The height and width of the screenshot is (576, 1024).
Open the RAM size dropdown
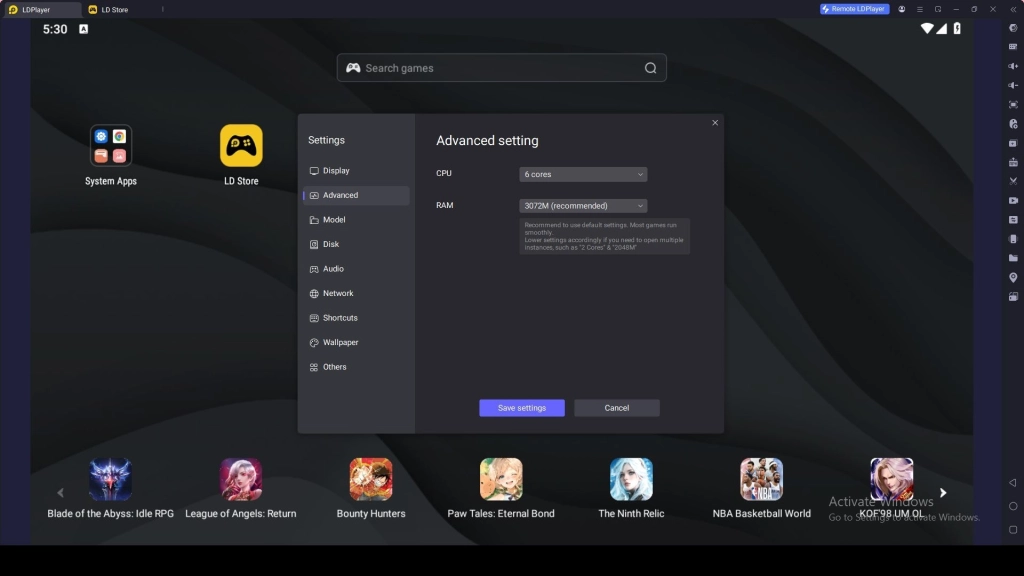tap(582, 205)
